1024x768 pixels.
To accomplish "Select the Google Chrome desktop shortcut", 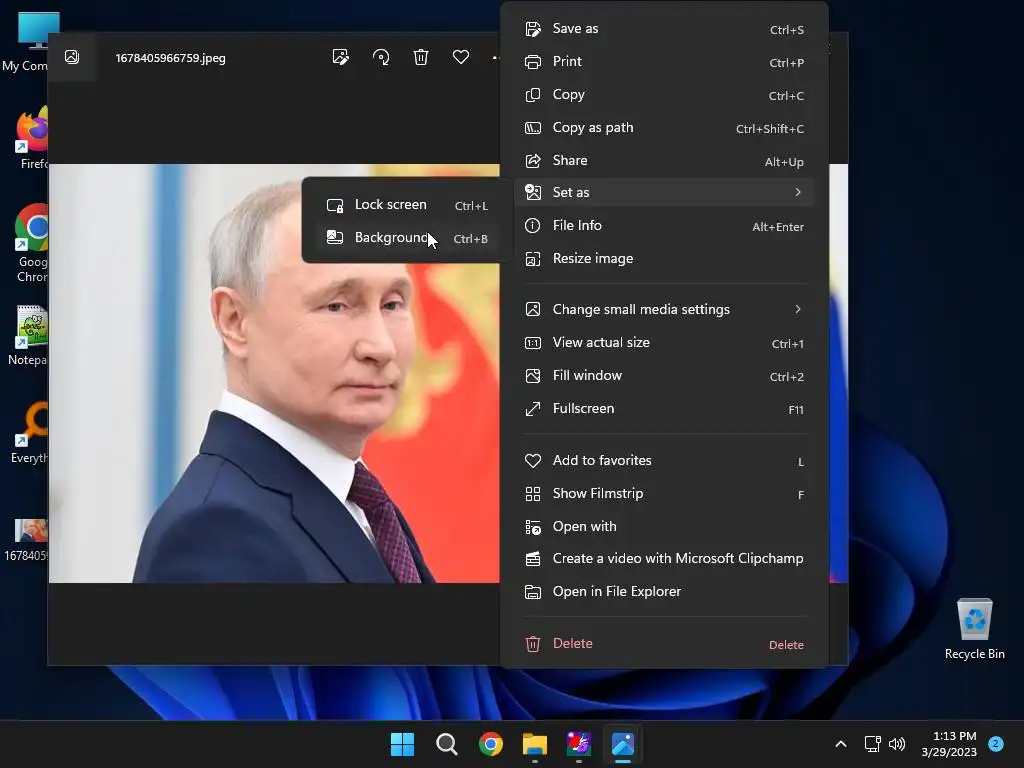I will tap(31, 244).
